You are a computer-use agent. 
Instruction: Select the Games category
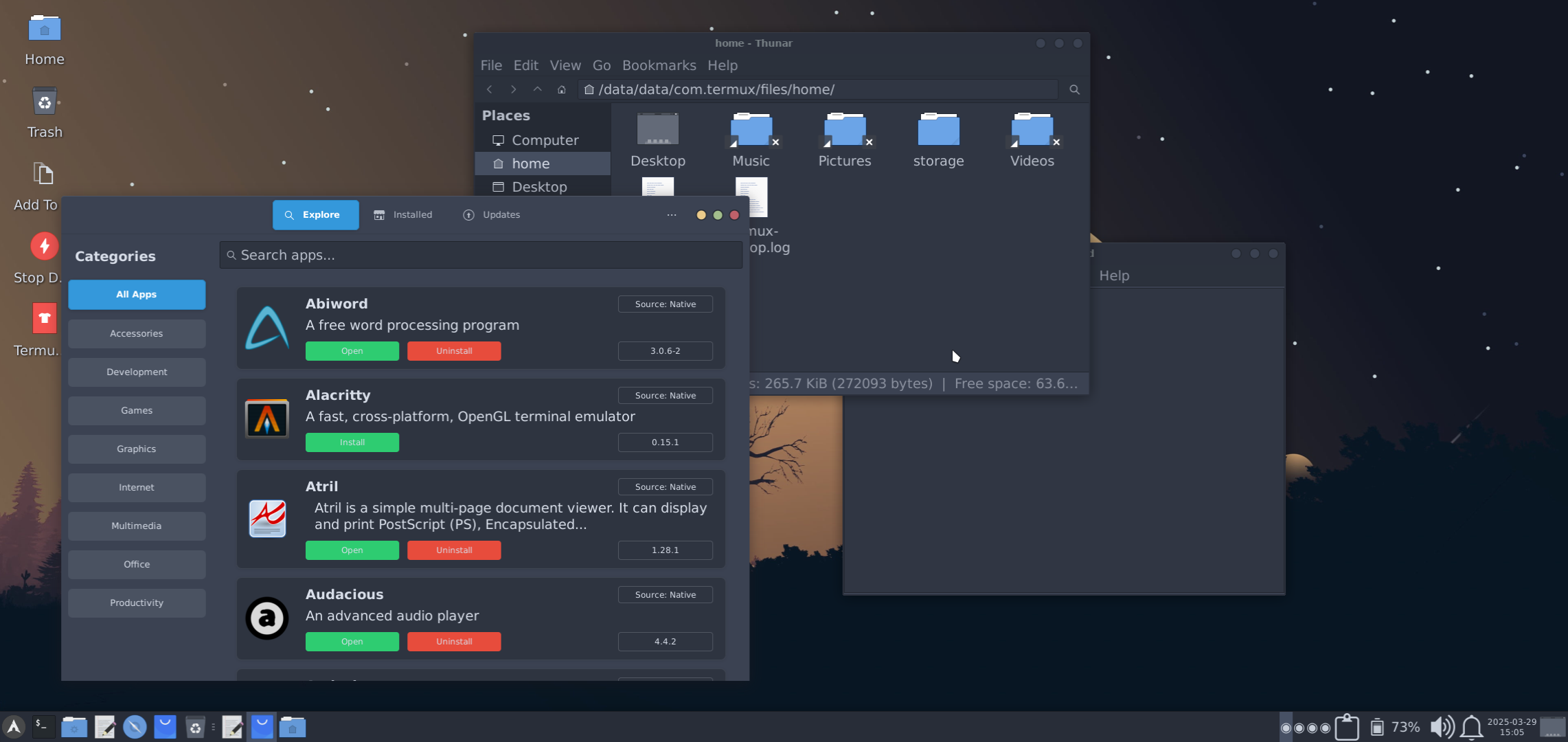coord(137,410)
